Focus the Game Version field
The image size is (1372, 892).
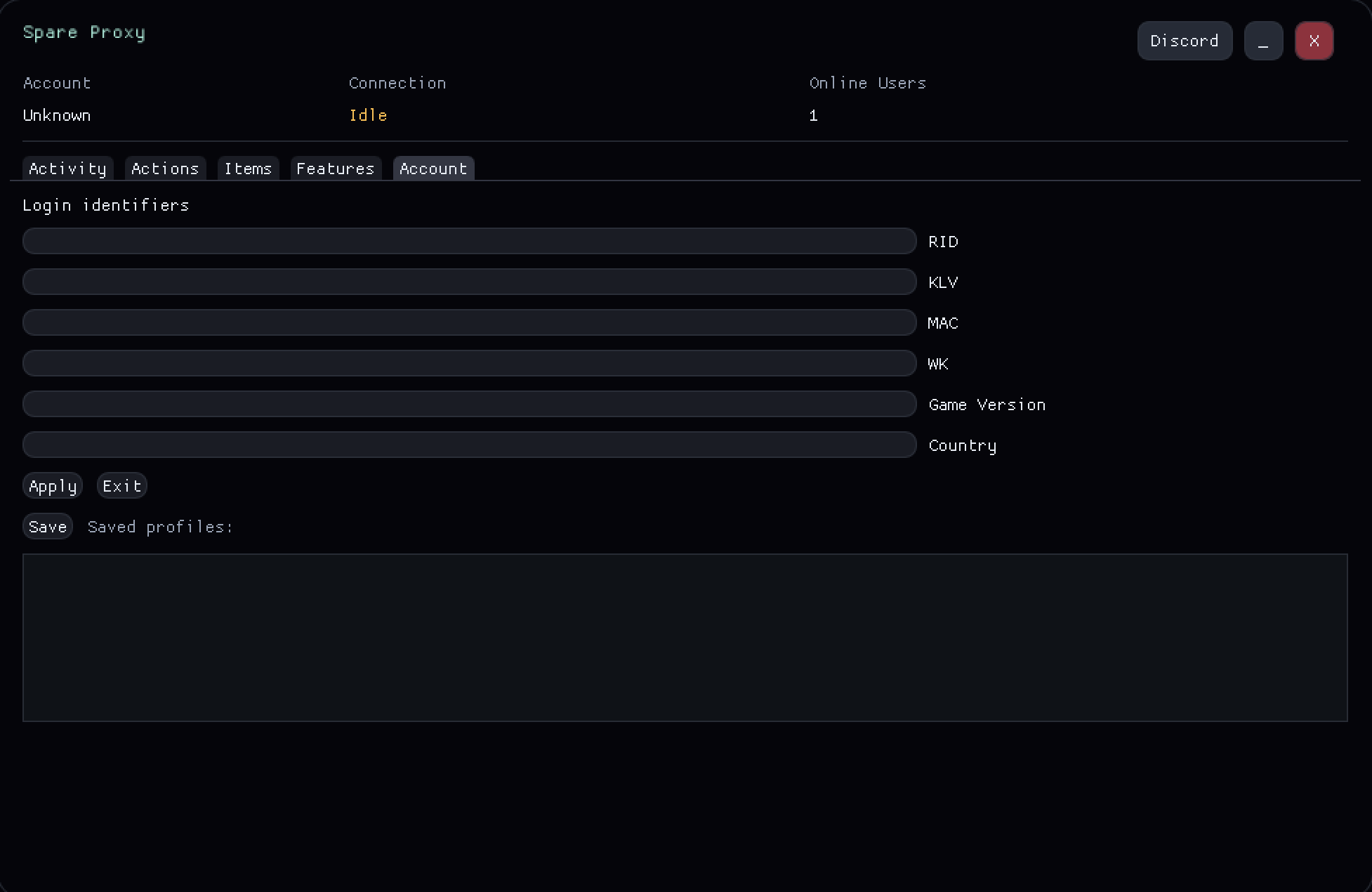pos(469,404)
